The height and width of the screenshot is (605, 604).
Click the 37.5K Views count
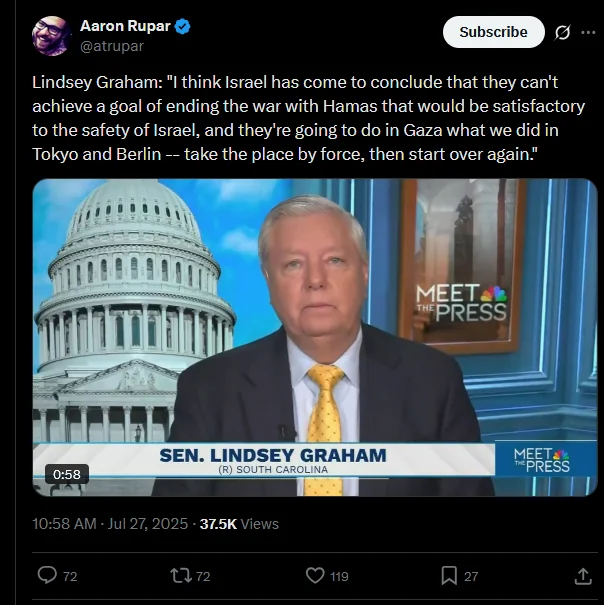point(239,524)
